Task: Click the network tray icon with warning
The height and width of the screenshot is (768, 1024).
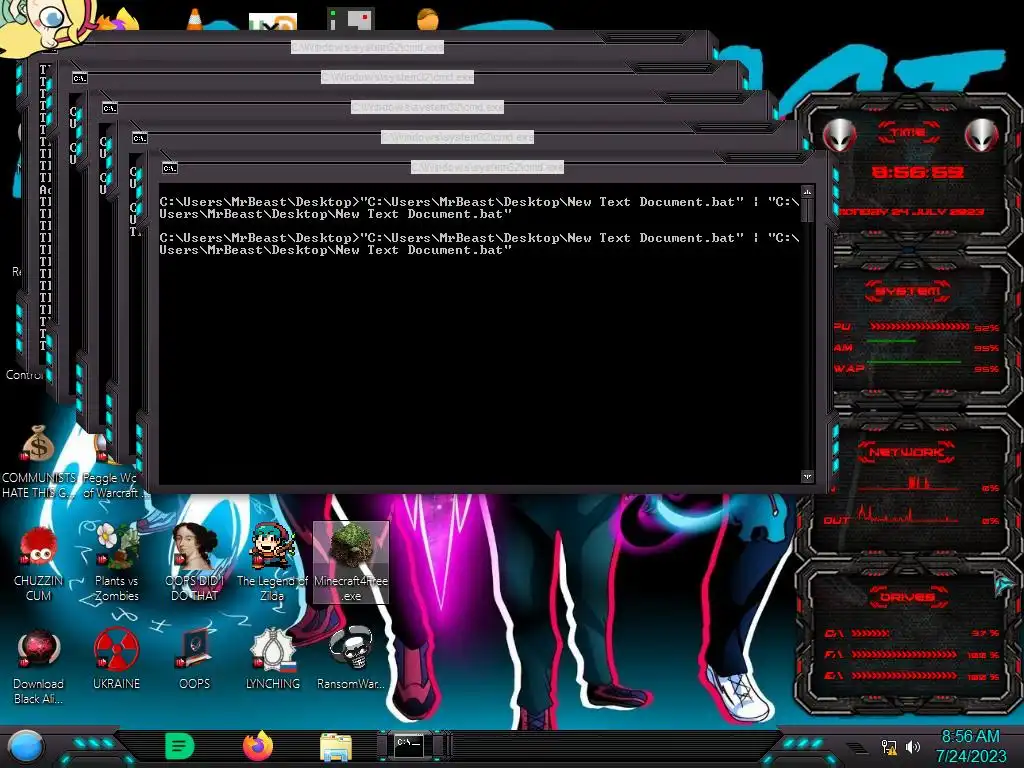Action: [x=888, y=746]
